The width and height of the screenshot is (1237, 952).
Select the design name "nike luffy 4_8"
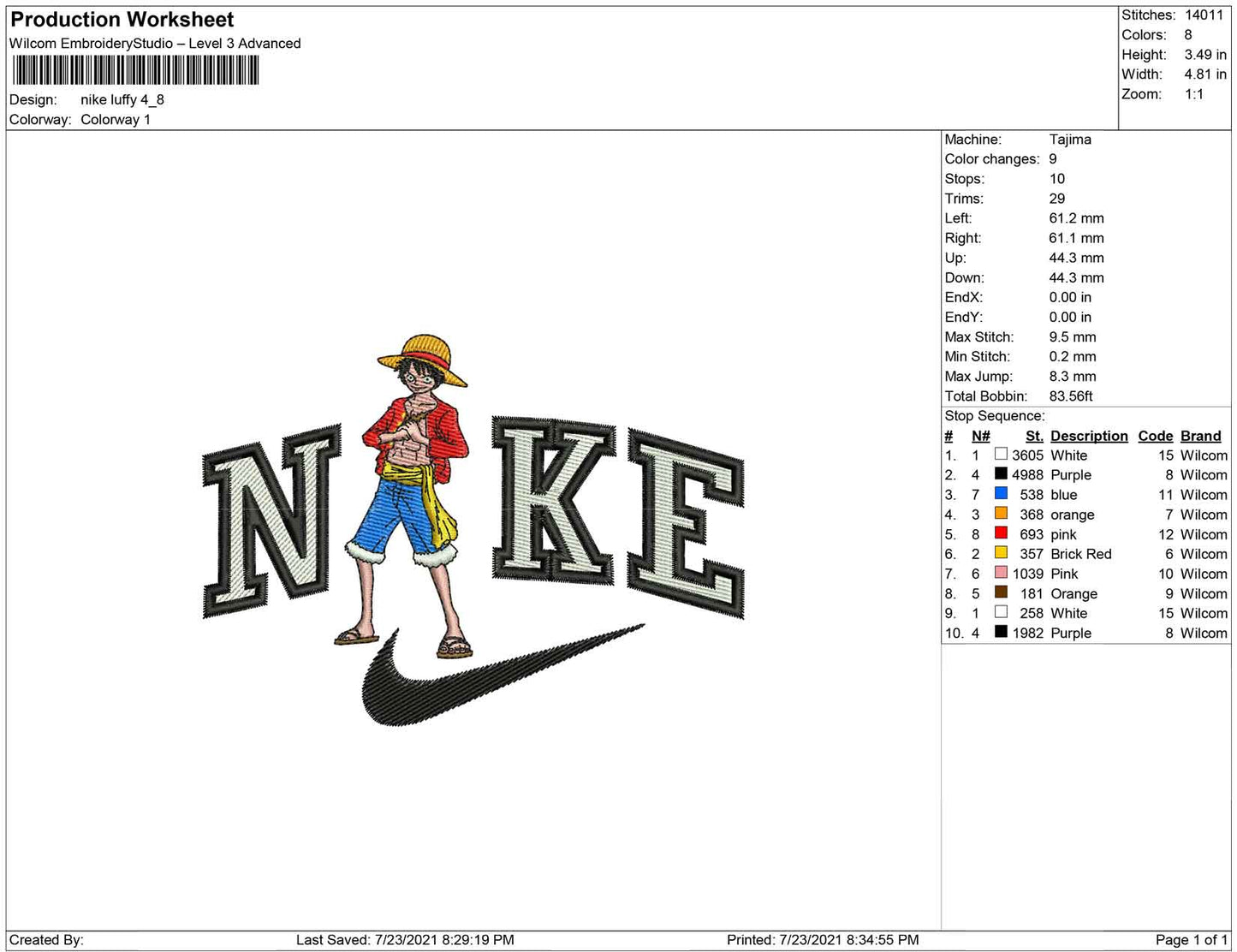point(122,99)
